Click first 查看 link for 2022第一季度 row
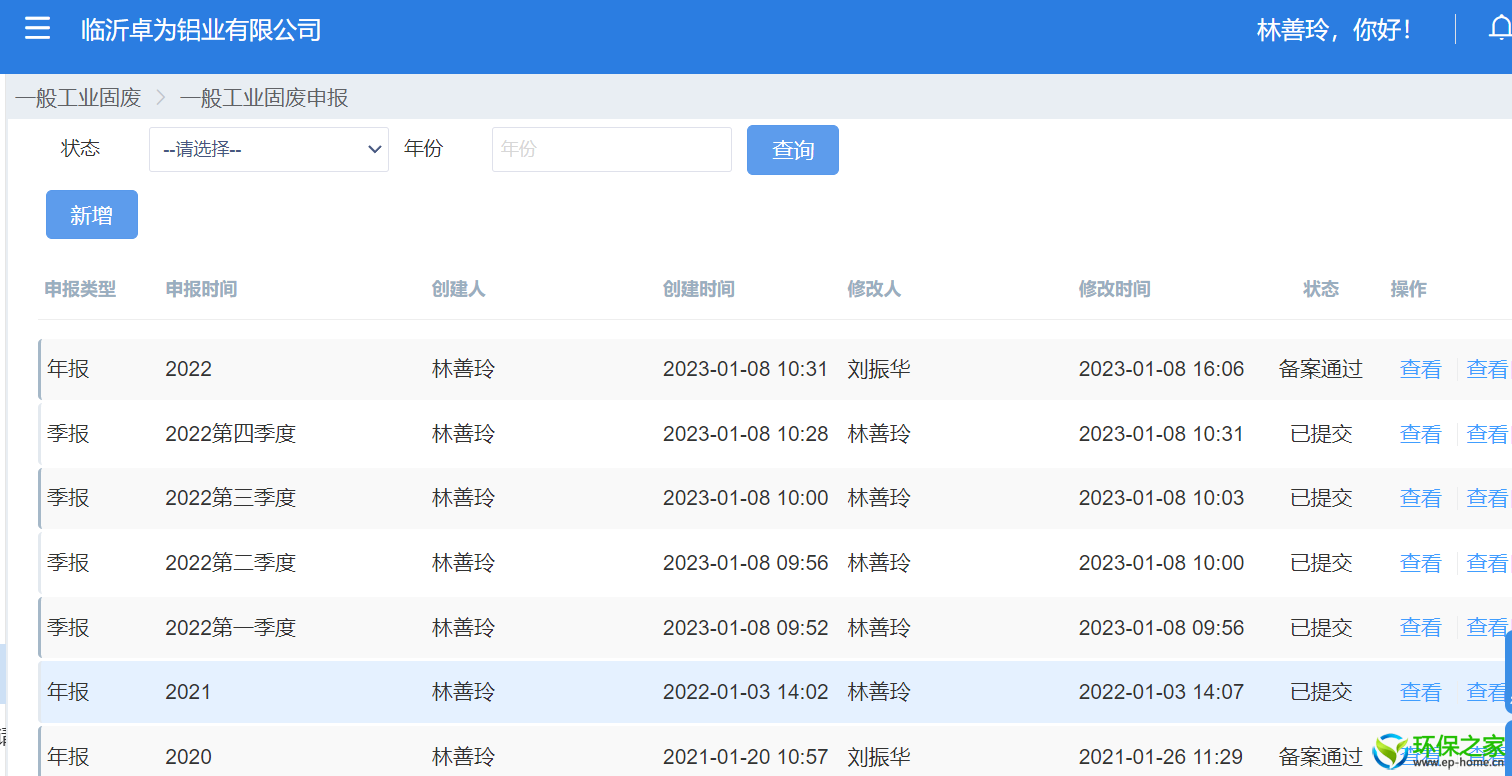Viewport: 1512px width, 776px height. click(x=1420, y=627)
